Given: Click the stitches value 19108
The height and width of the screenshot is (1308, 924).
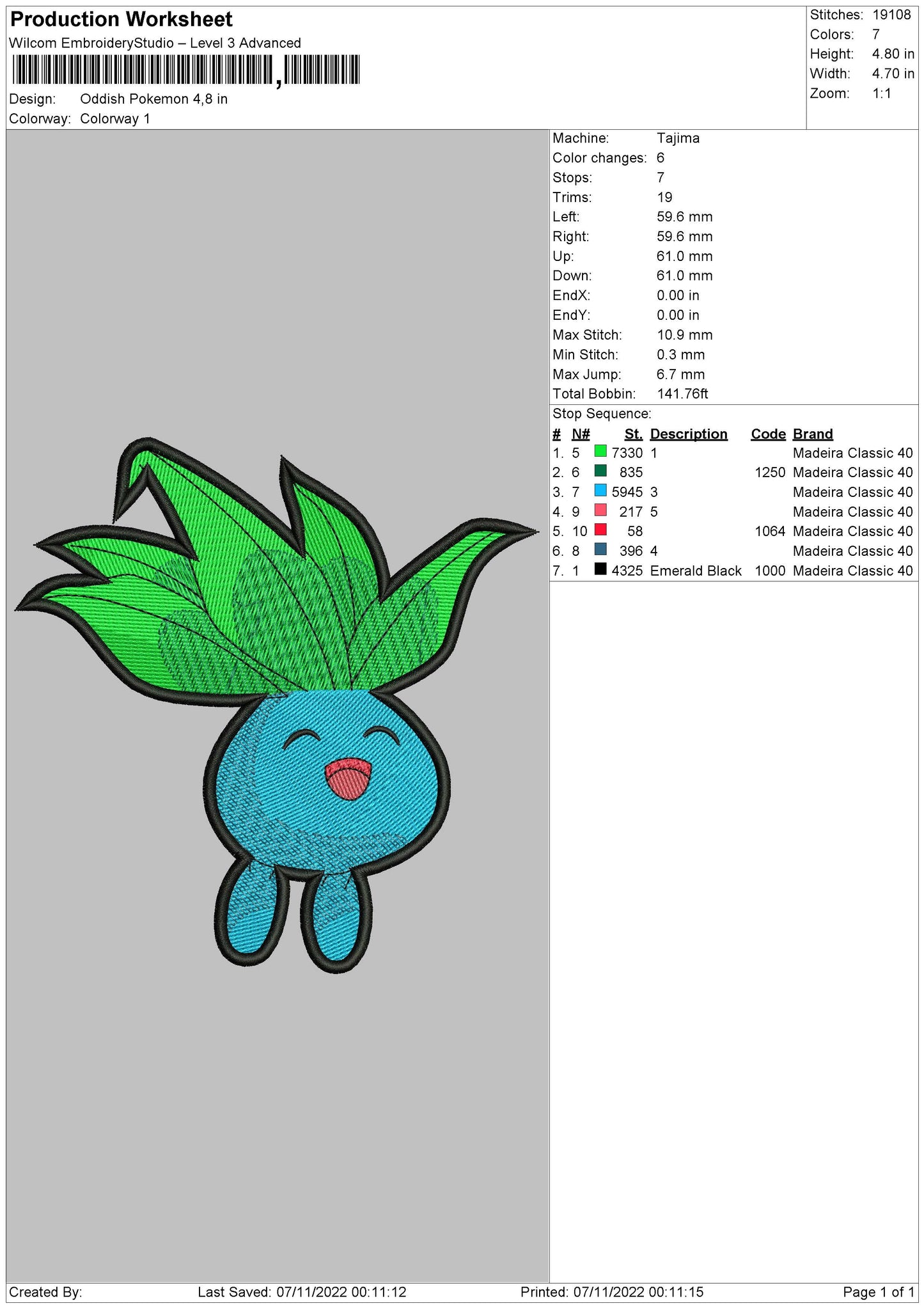Looking at the screenshot, I should (x=891, y=15).
